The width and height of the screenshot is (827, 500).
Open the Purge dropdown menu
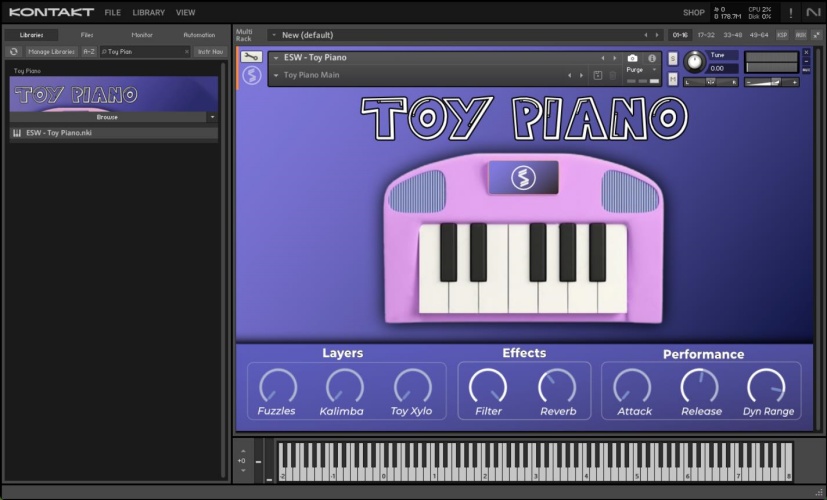coord(640,70)
